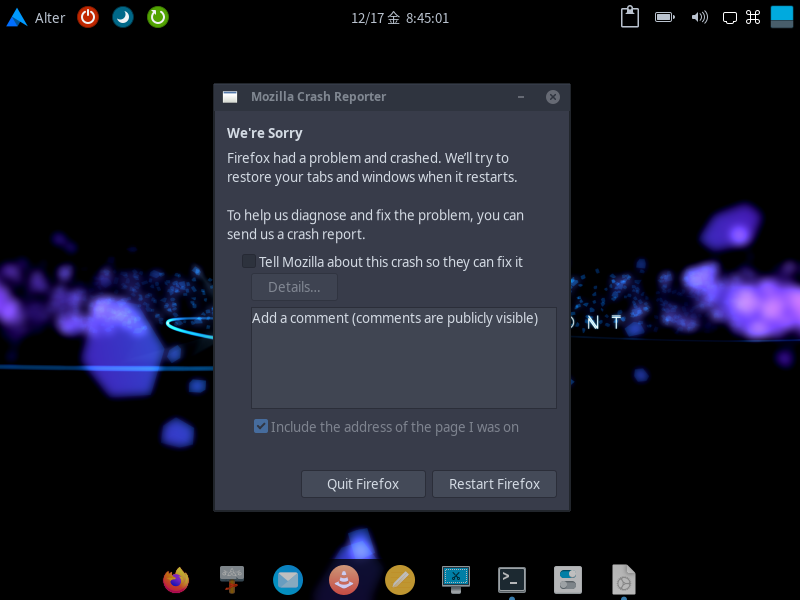Click inside the crash comment field
The width and height of the screenshot is (800, 600).
403,358
